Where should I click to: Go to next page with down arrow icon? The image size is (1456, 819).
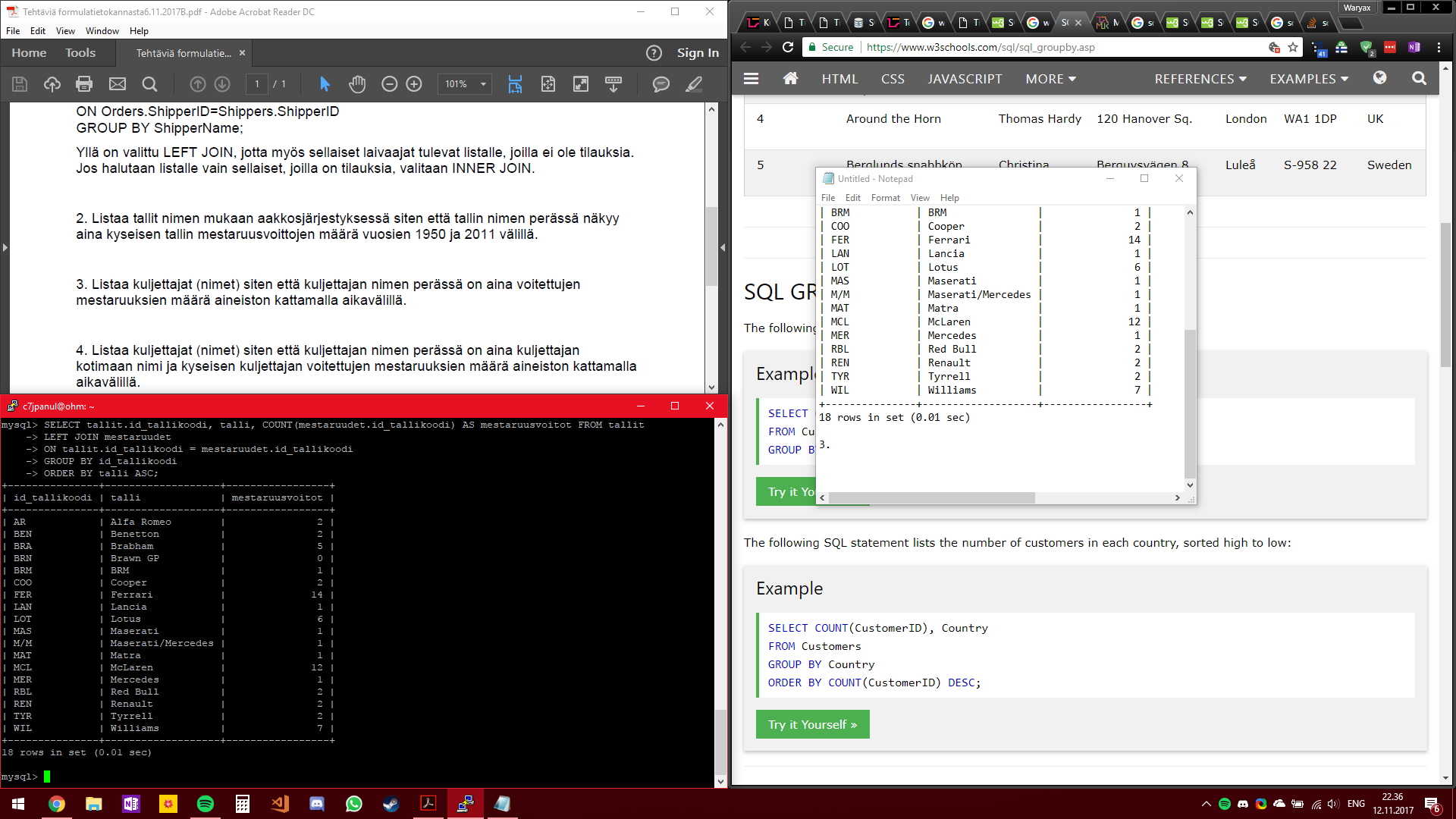point(222,84)
